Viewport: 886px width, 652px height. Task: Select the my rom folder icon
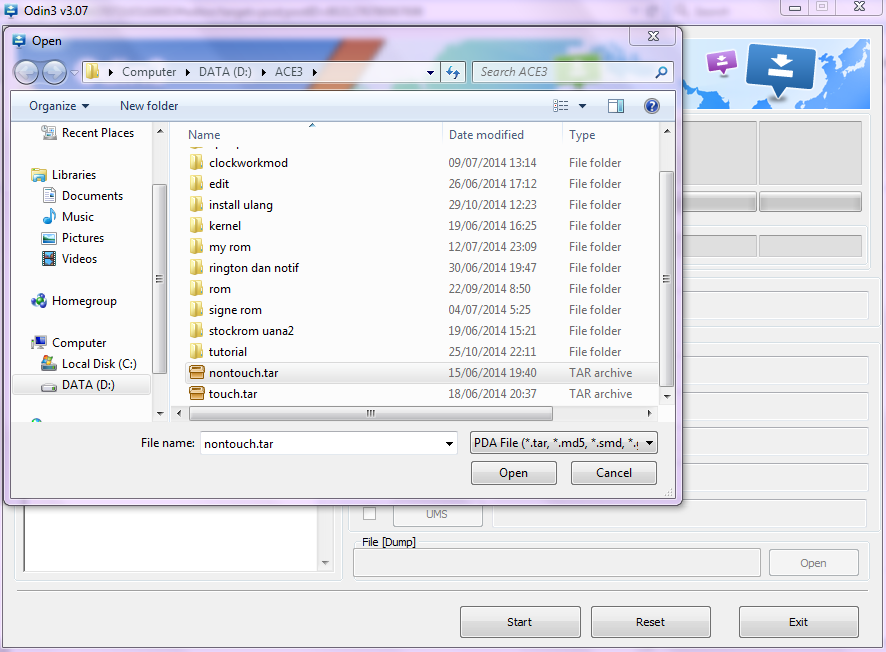click(x=196, y=247)
